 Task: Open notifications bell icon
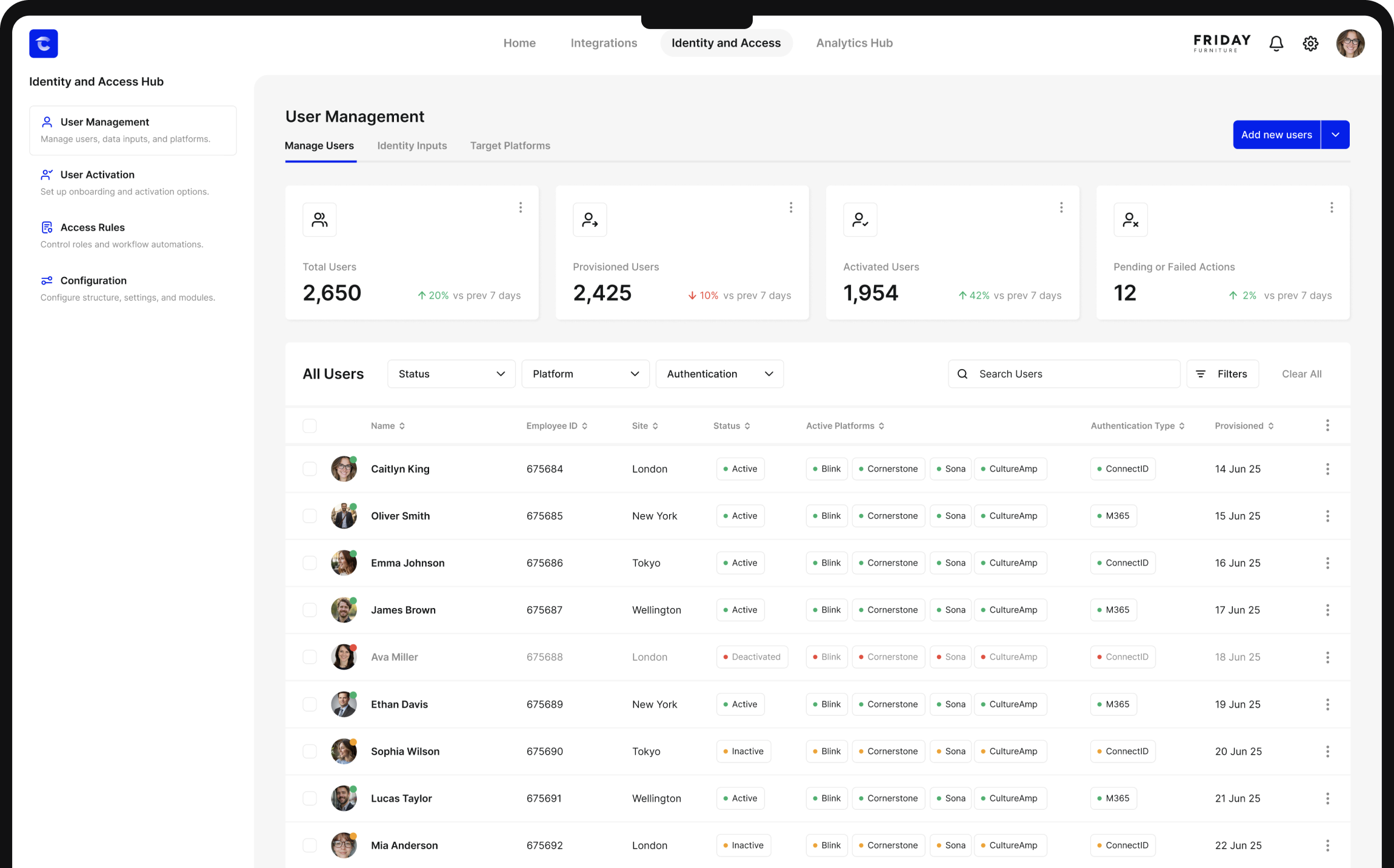pos(1276,44)
